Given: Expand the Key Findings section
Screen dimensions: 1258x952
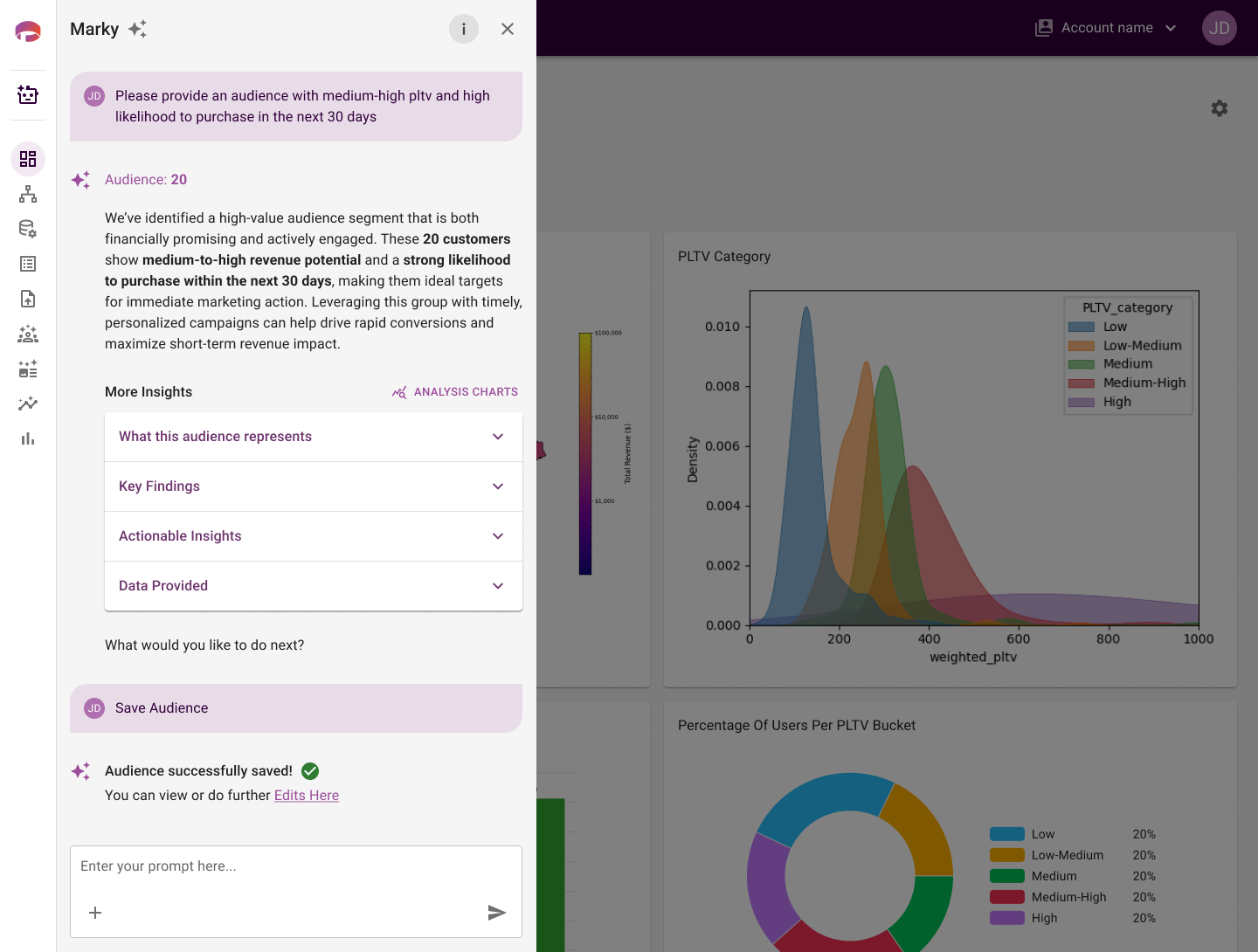Looking at the screenshot, I should [x=314, y=486].
